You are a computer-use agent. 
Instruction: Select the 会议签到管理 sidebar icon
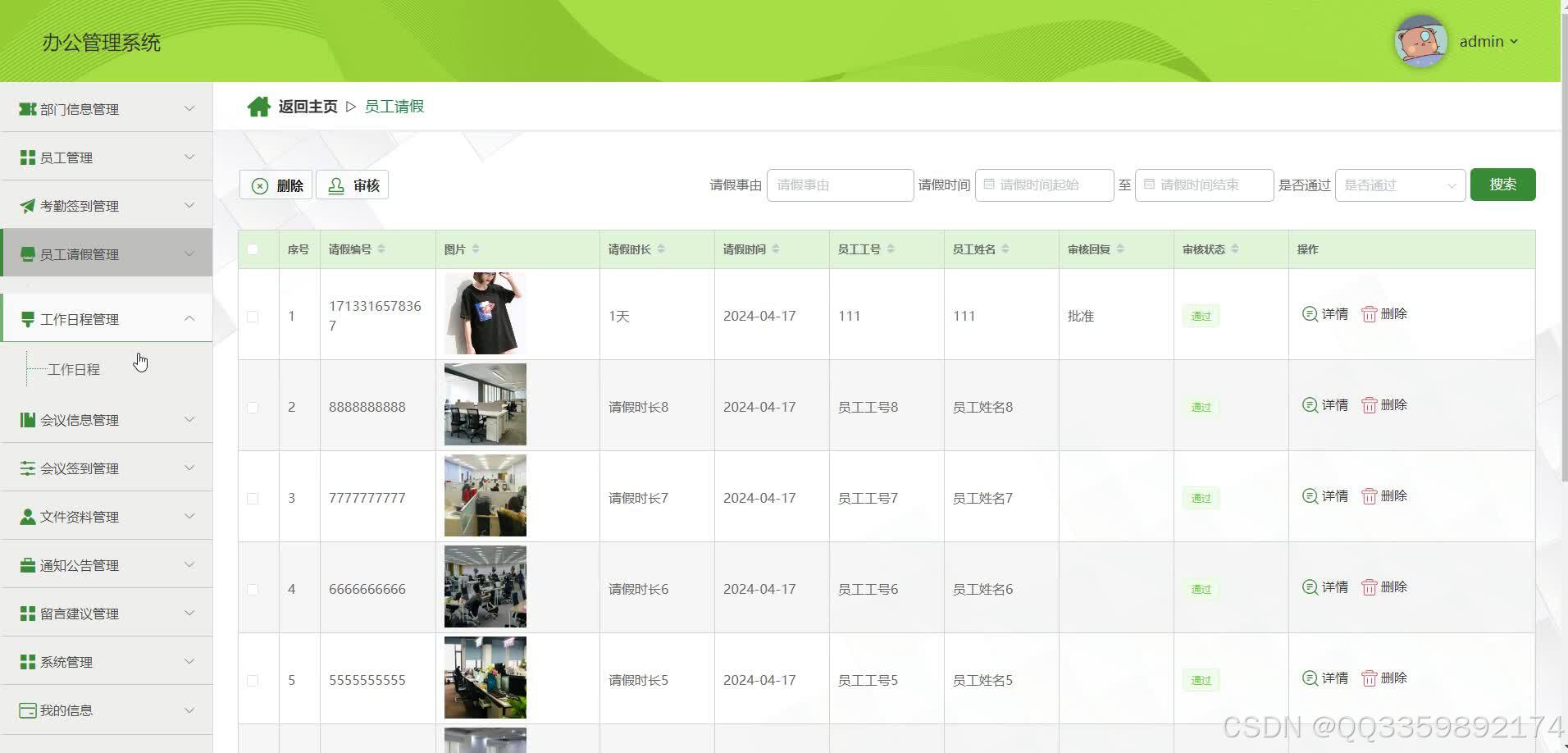pos(27,468)
